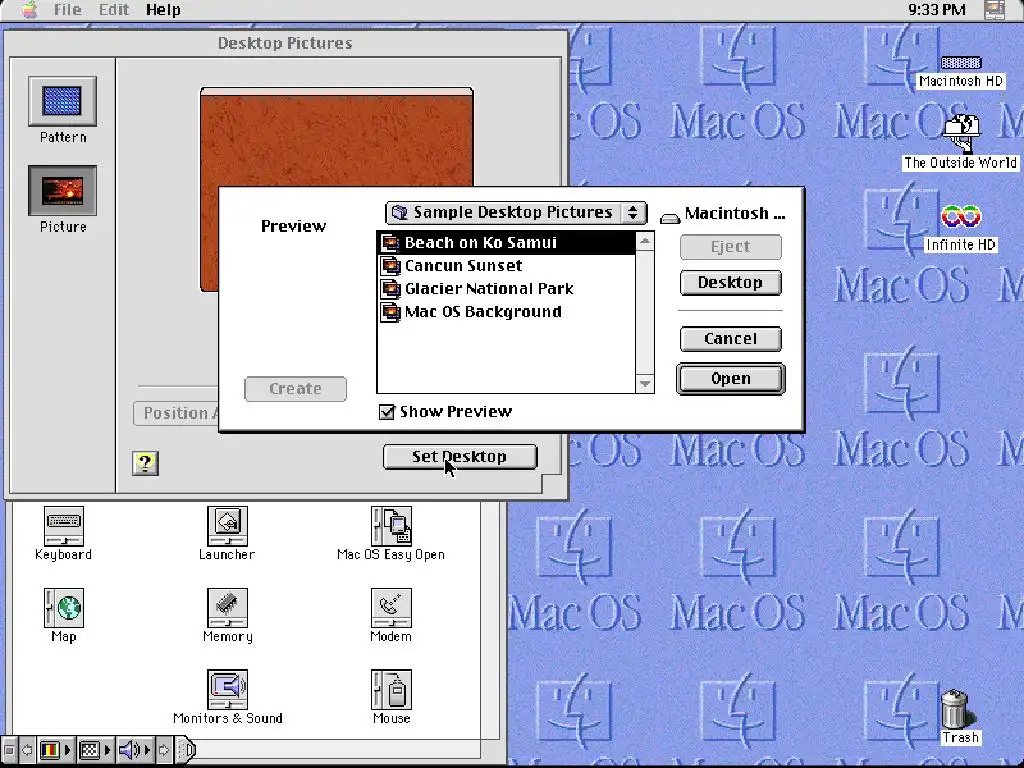Click the Create preview button
This screenshot has height=768, width=1024.
(x=295, y=389)
